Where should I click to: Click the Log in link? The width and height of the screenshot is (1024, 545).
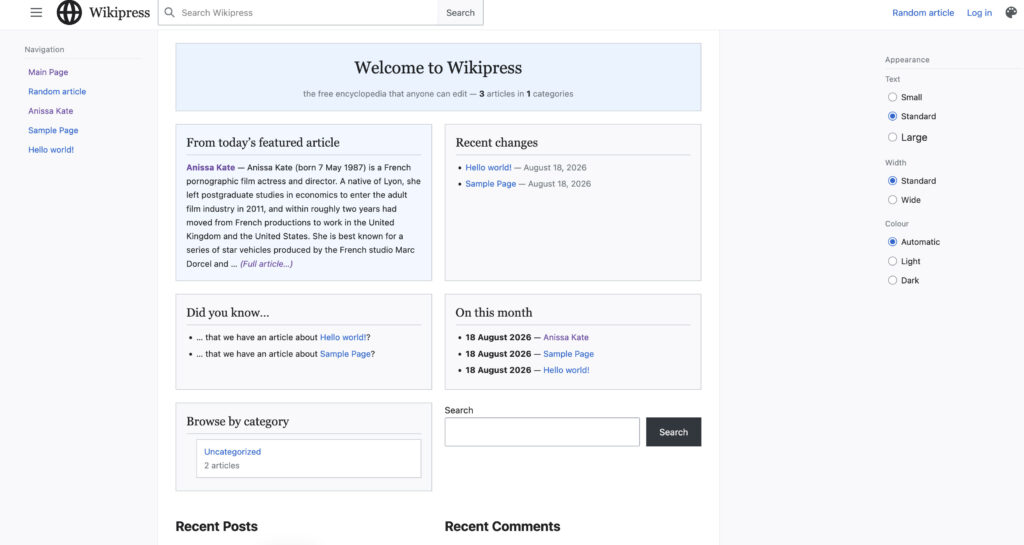pos(979,12)
